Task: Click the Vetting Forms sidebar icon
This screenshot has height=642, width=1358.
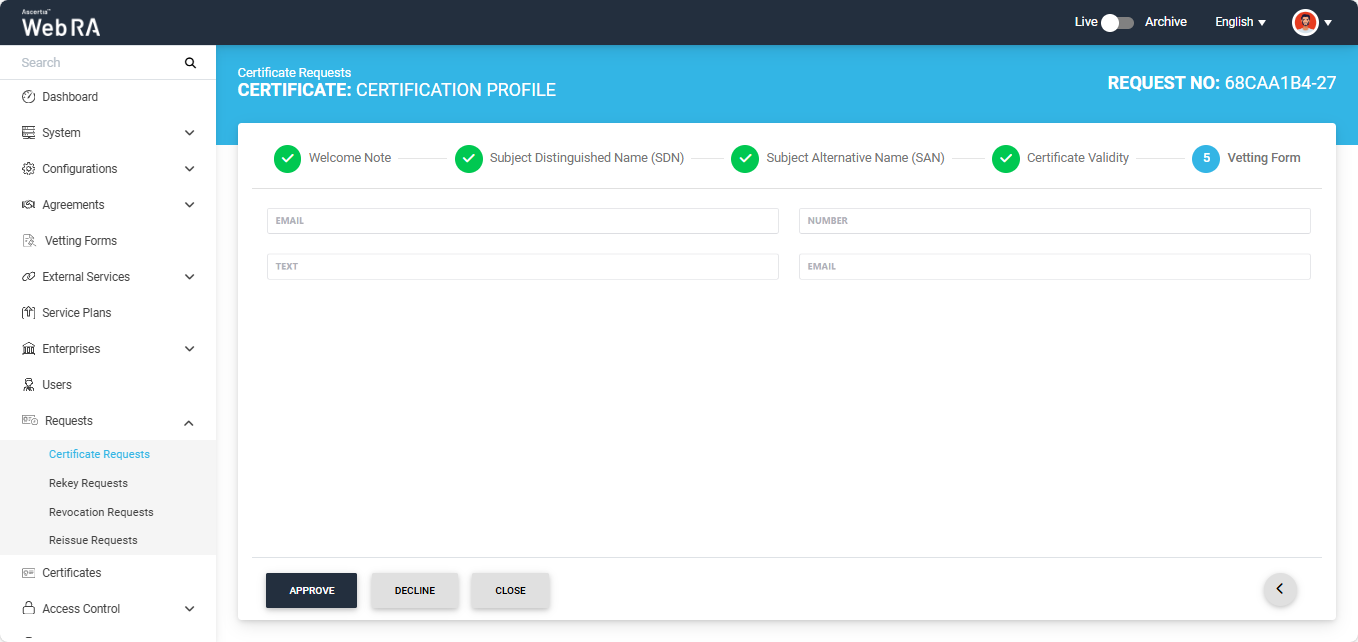Action: [x=29, y=241]
